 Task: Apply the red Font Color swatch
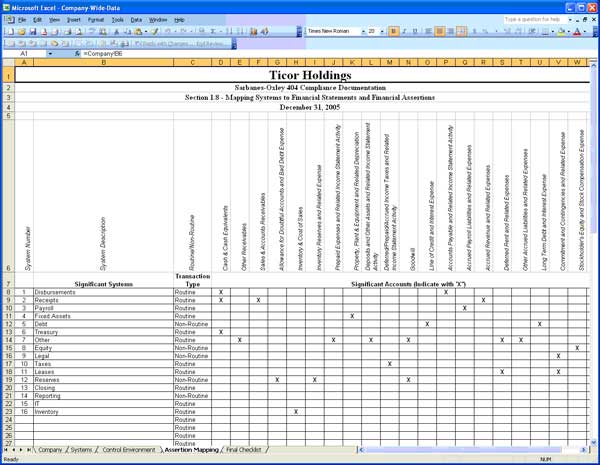577,31
